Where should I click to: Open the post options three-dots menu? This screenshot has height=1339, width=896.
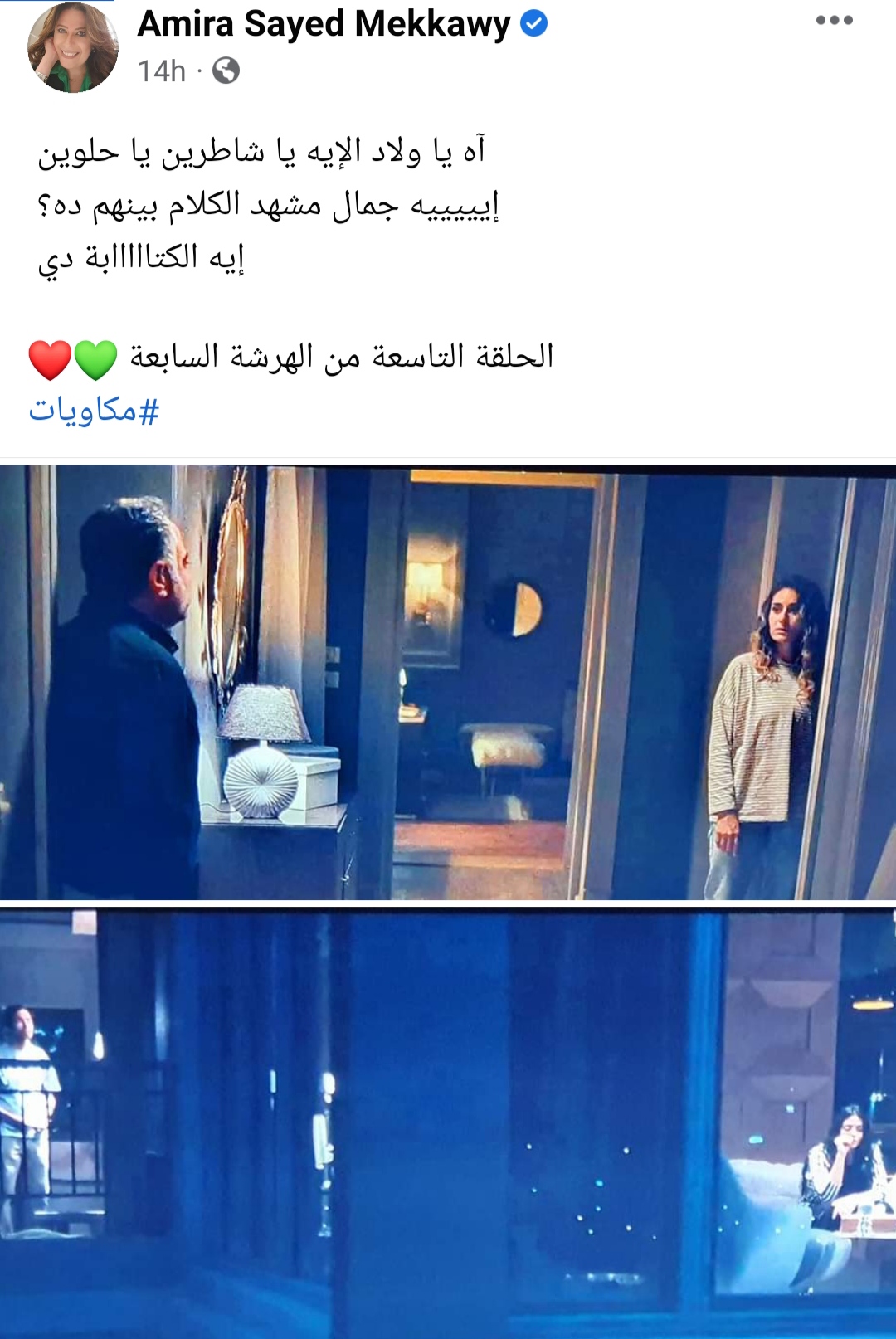834,21
